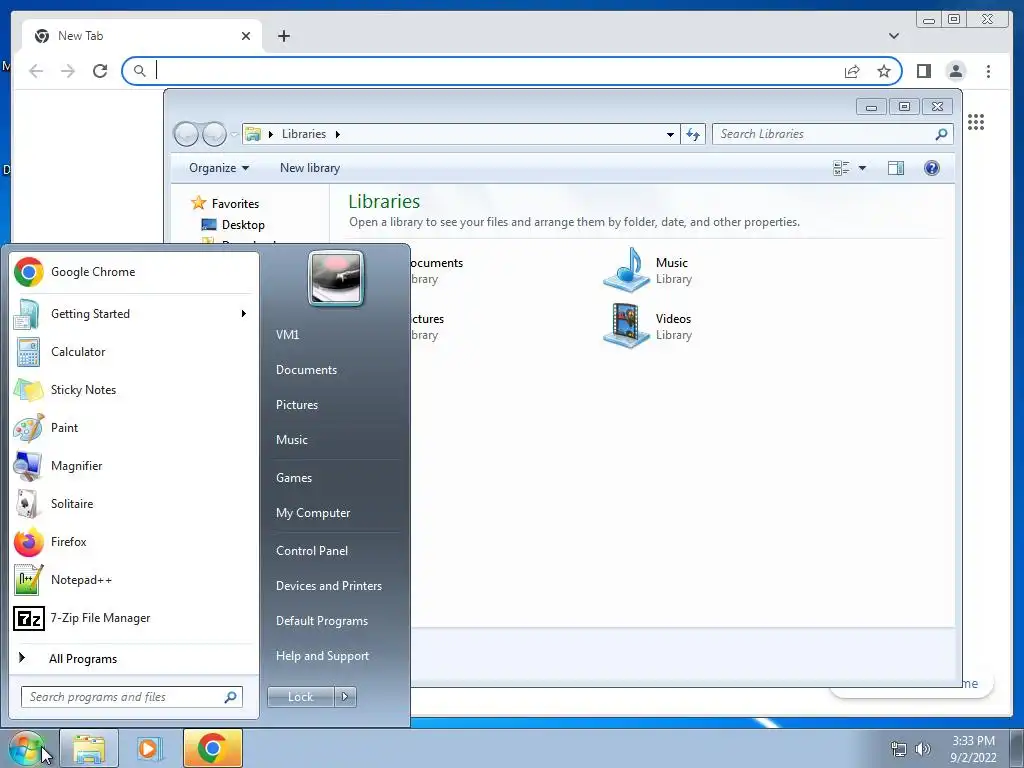This screenshot has height=768, width=1024.
Task: Click New library in Explorer toolbar
Action: (x=310, y=168)
